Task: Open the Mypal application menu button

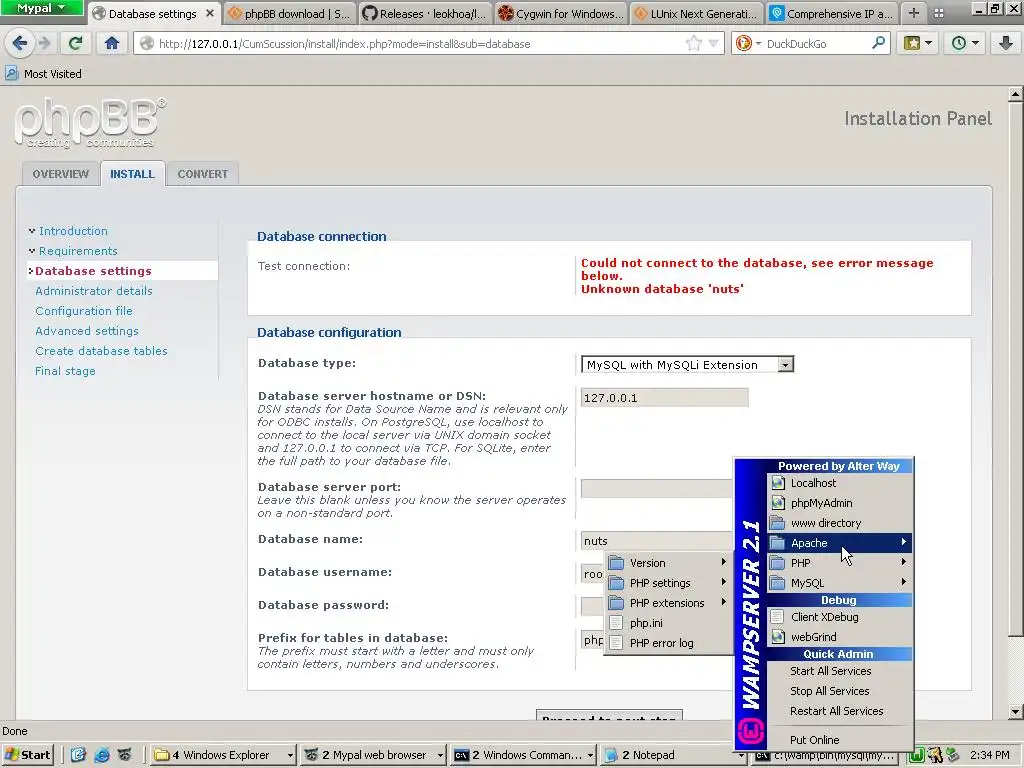Action: [x=41, y=8]
